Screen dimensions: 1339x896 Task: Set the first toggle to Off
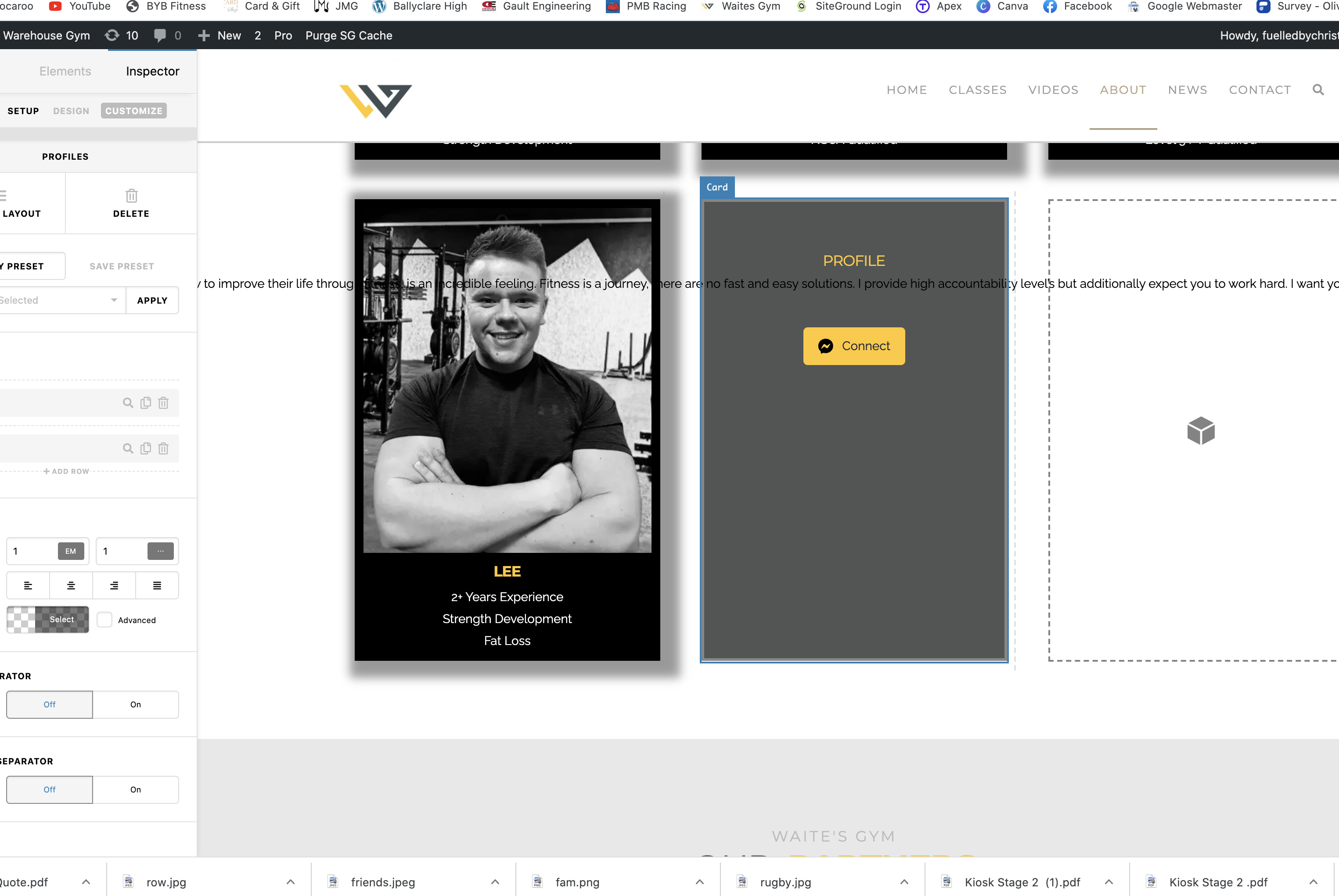click(x=50, y=705)
